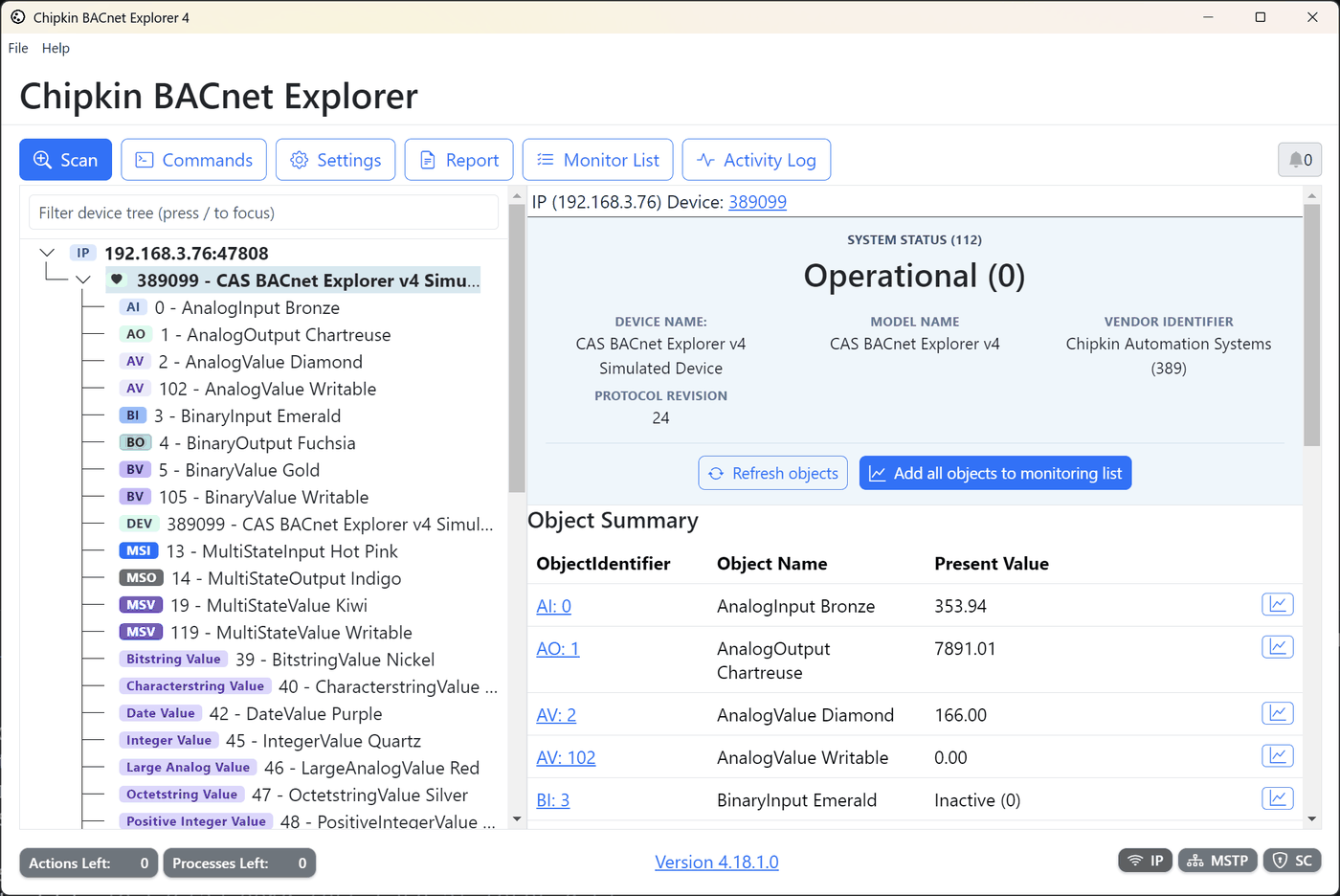Open the AV: 2 object link
Screen dimensions: 1340x896
click(x=556, y=715)
